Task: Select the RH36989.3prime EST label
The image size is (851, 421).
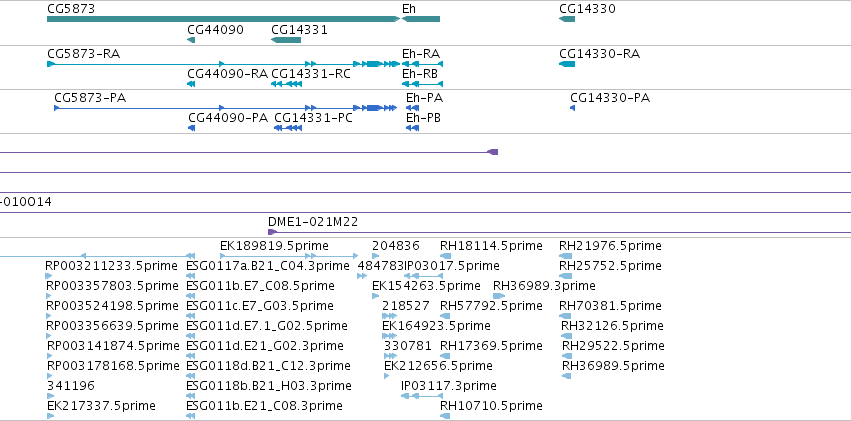Action: point(544,286)
